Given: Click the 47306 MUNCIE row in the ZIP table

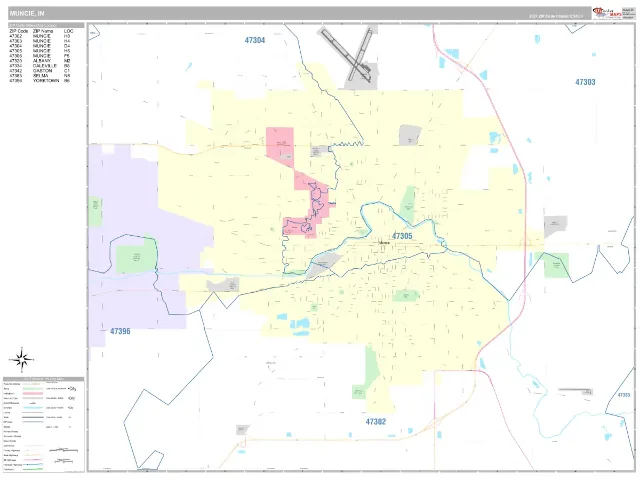Looking at the screenshot, I should [40, 56].
